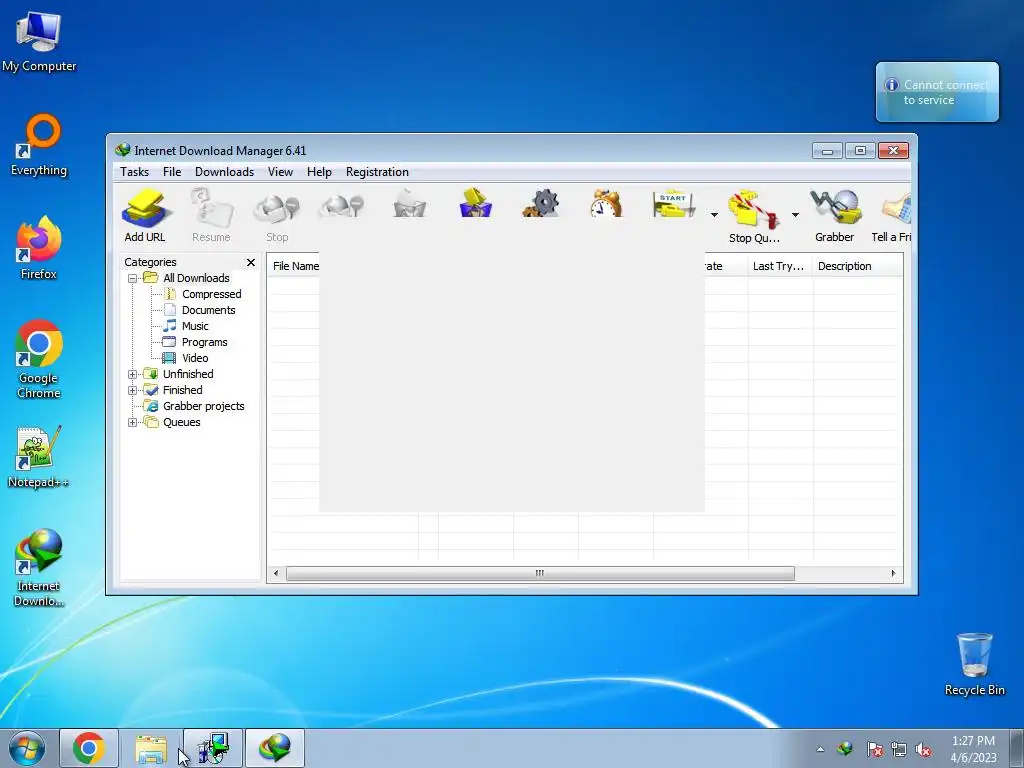This screenshot has width=1024, height=768.
Task: Click the muted volume tray icon
Action: click(923, 749)
